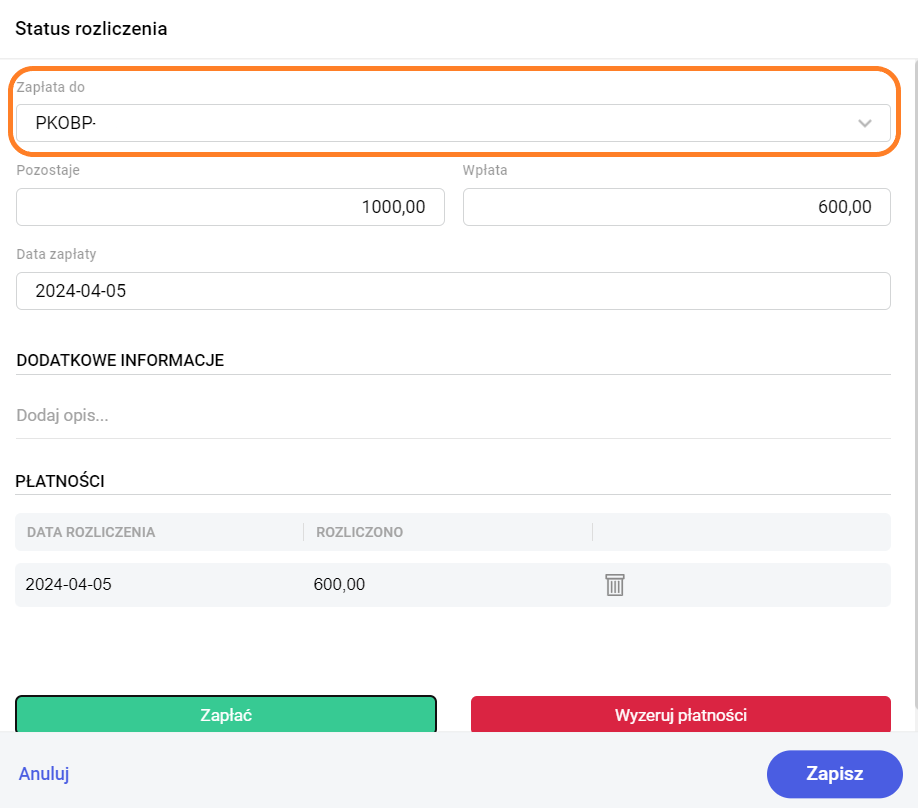This screenshot has height=808, width=918.
Task: Click the Status rozliczenia dialog title
Action: coord(91,29)
